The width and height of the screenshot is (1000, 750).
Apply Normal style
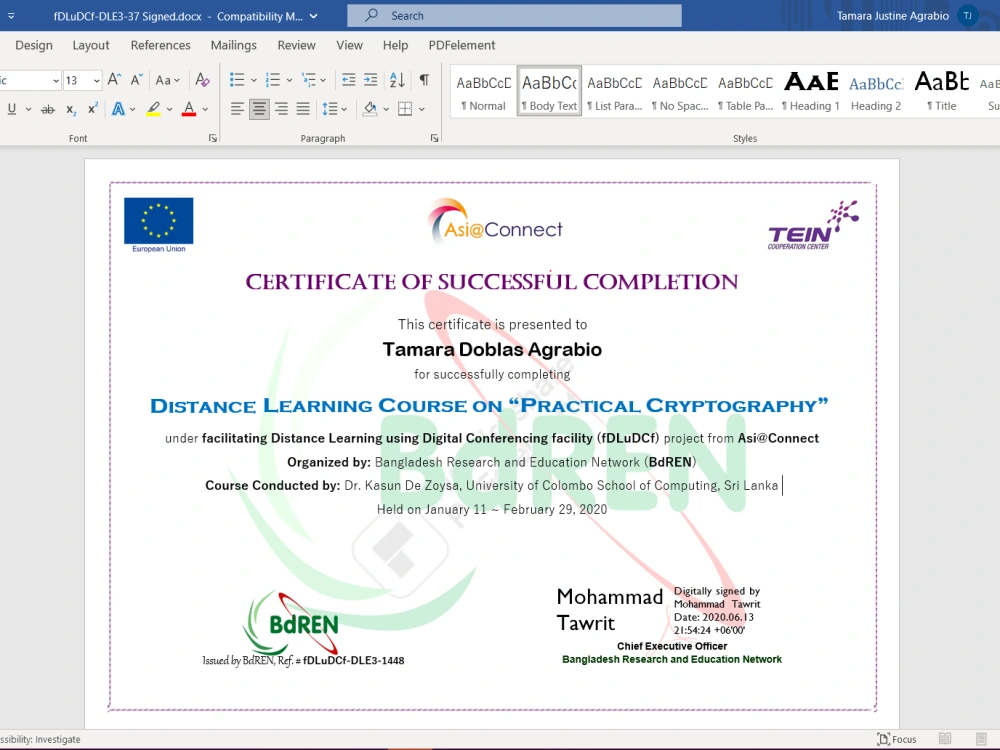pyautogui.click(x=483, y=91)
